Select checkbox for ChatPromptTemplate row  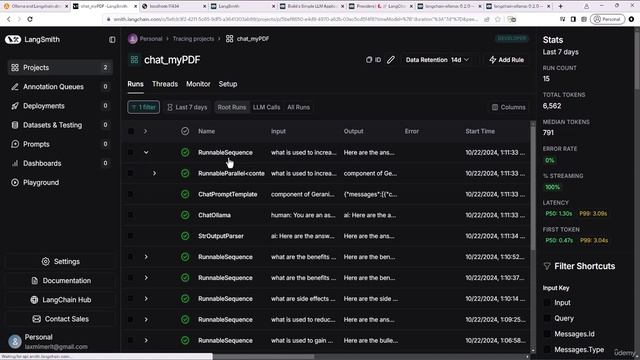pos(131,194)
